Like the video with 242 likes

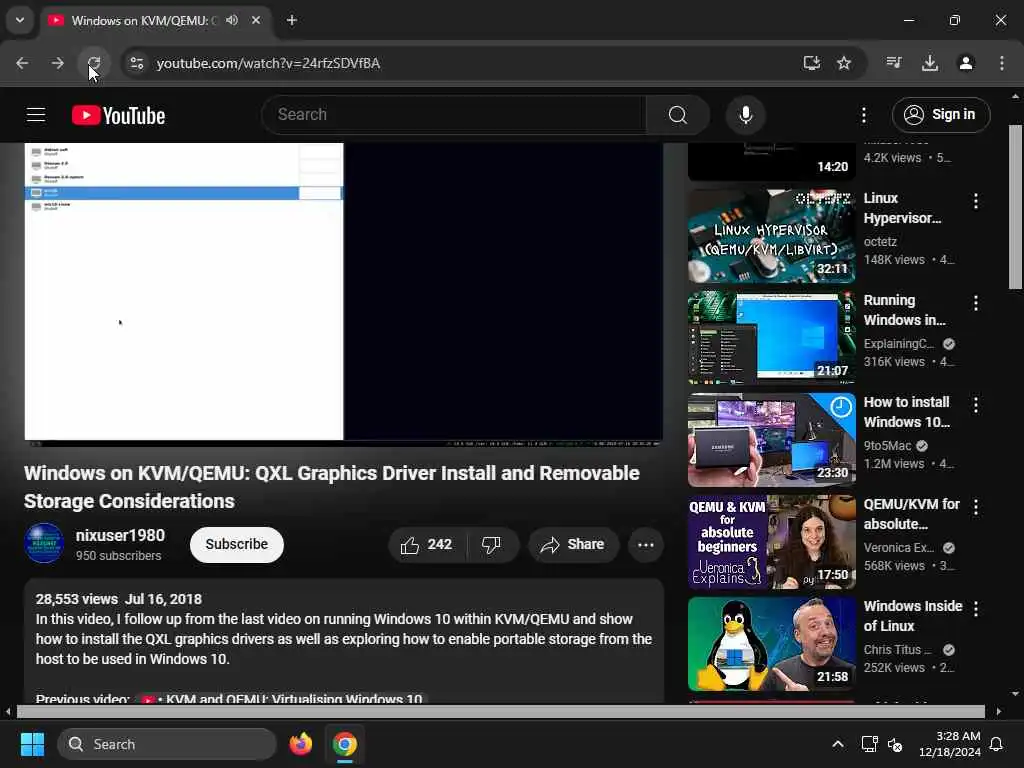pyautogui.click(x=427, y=545)
